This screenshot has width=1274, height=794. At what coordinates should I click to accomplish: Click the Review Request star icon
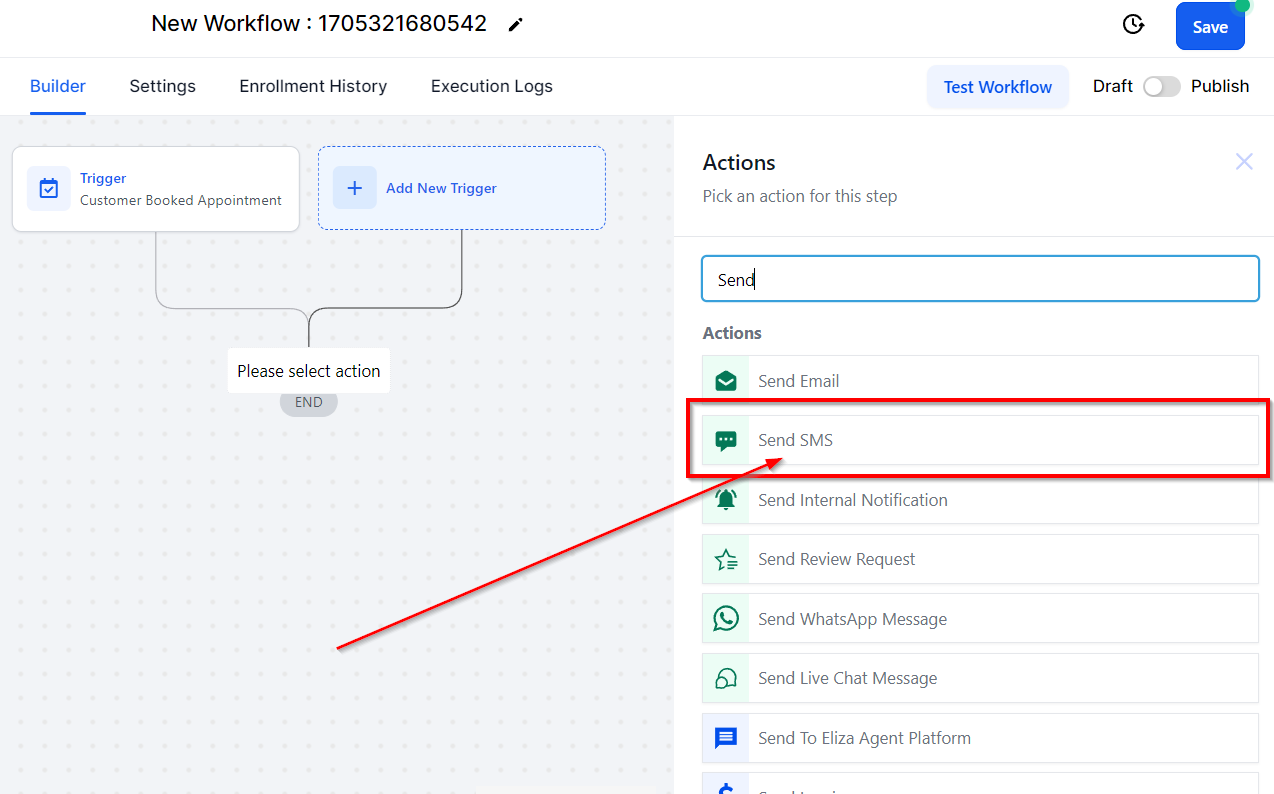click(x=726, y=559)
